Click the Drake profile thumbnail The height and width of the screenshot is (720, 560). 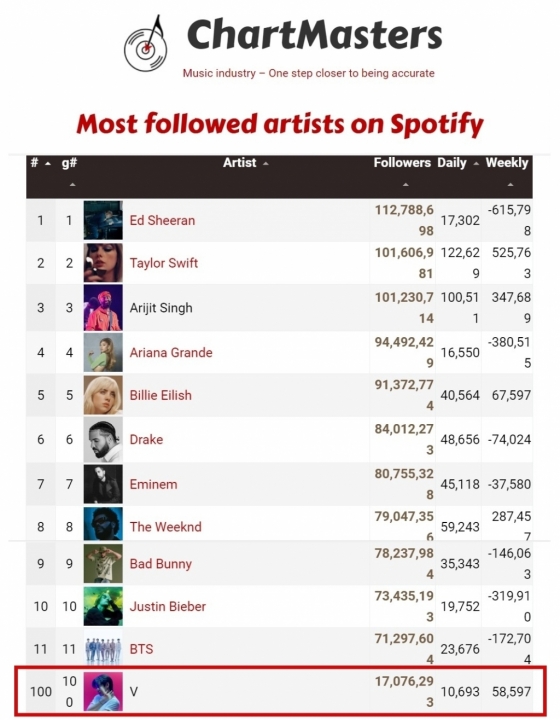103,439
